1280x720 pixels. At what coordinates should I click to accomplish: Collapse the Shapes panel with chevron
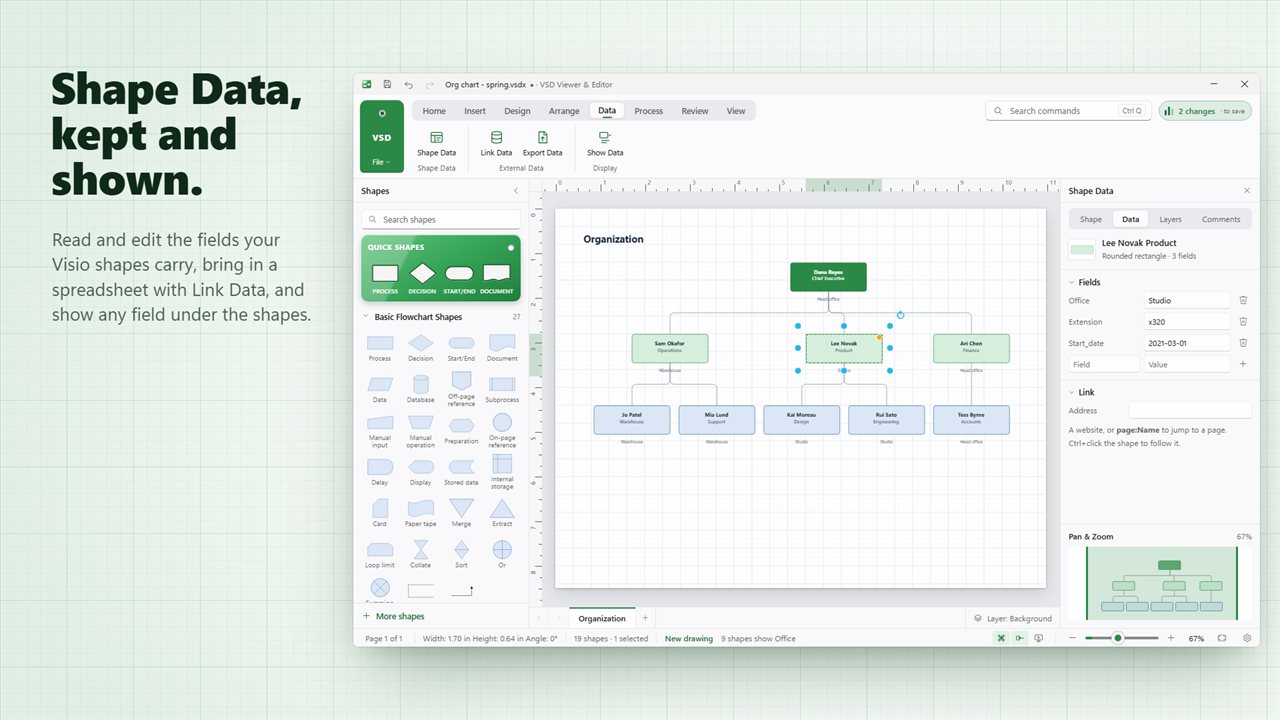point(516,190)
